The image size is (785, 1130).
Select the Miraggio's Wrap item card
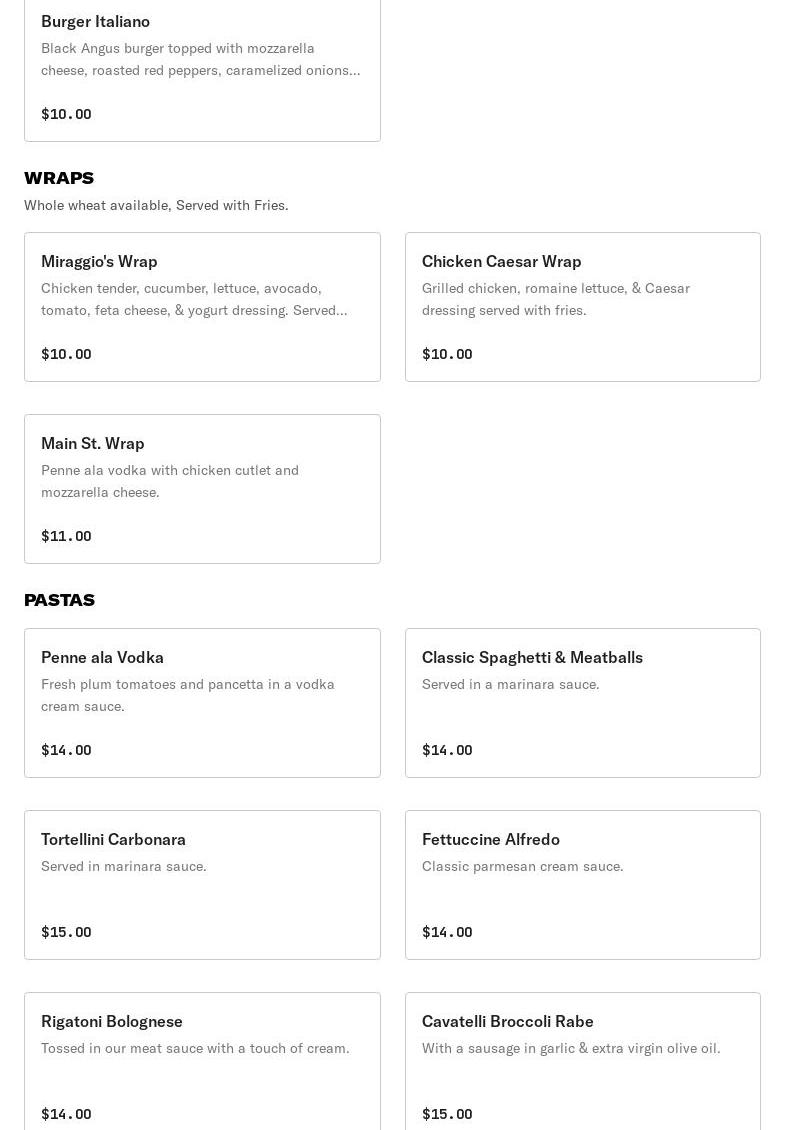99,261
